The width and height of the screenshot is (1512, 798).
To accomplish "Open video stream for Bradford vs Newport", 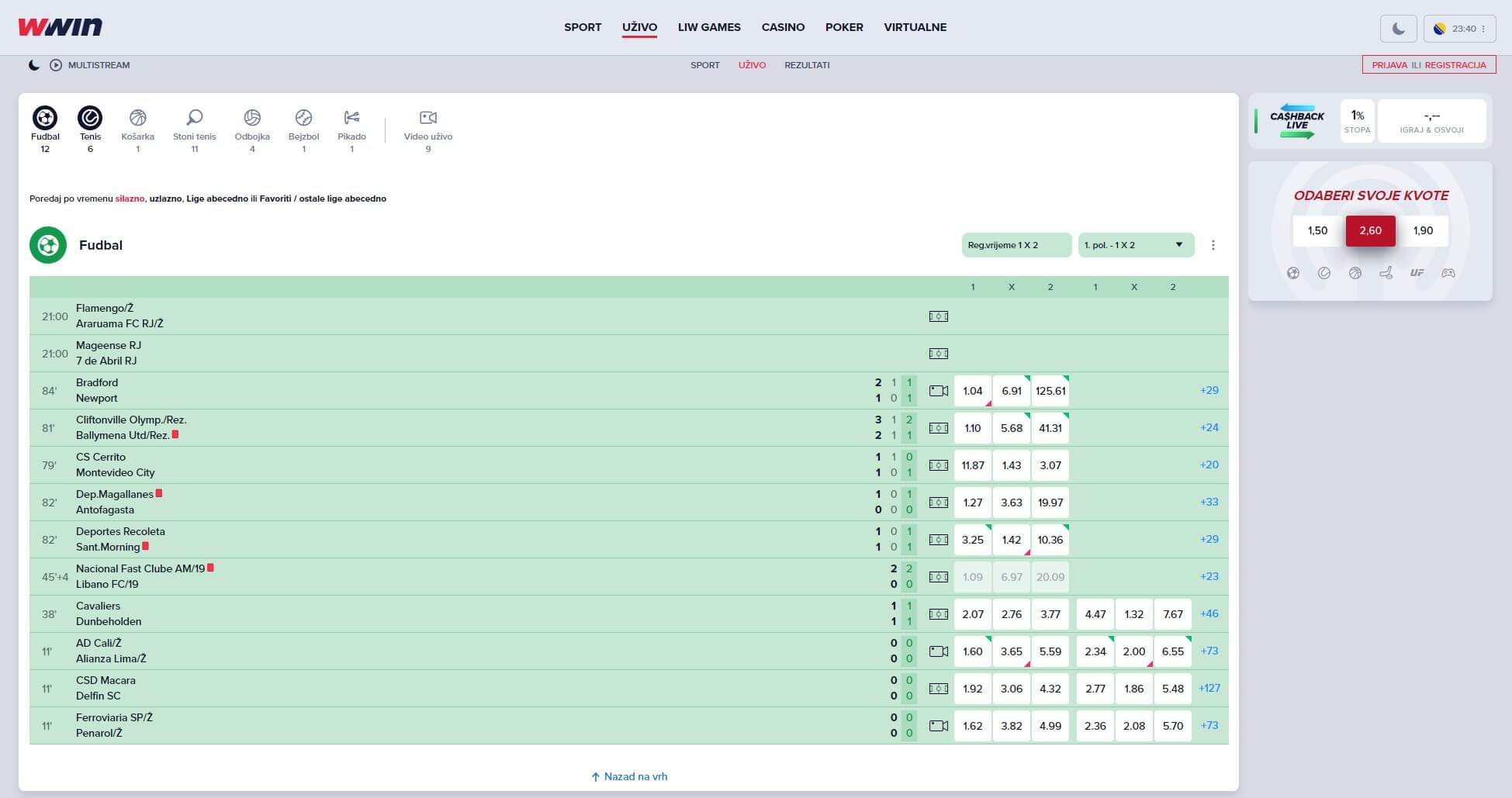I will coord(939,391).
